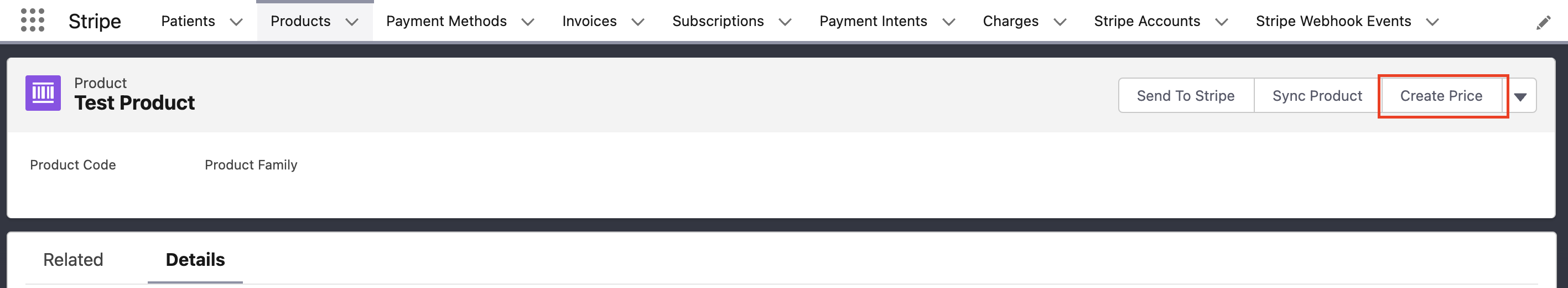Image resolution: width=1568 pixels, height=288 pixels.
Task: Open the App Launcher dots icon
Action: [x=32, y=20]
